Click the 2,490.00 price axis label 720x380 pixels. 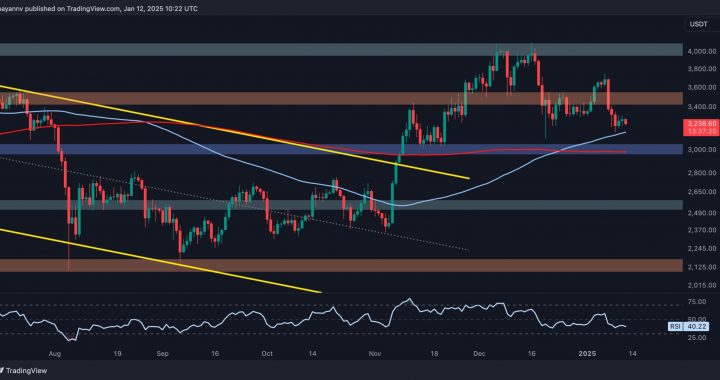[703, 213]
